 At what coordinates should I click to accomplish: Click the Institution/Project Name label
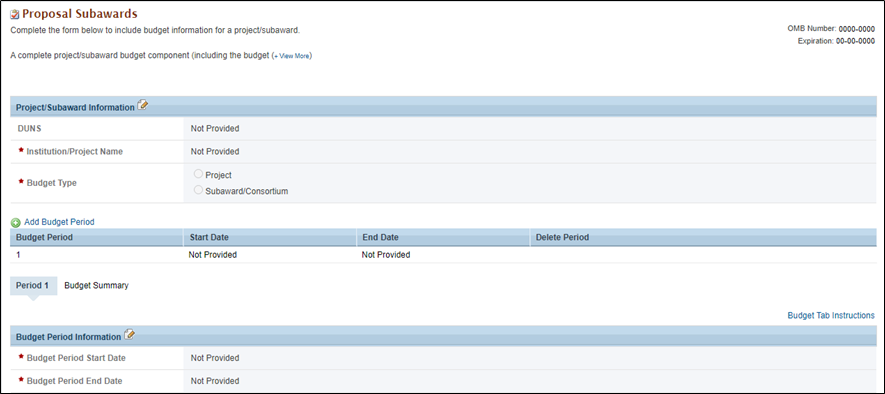pos(75,151)
